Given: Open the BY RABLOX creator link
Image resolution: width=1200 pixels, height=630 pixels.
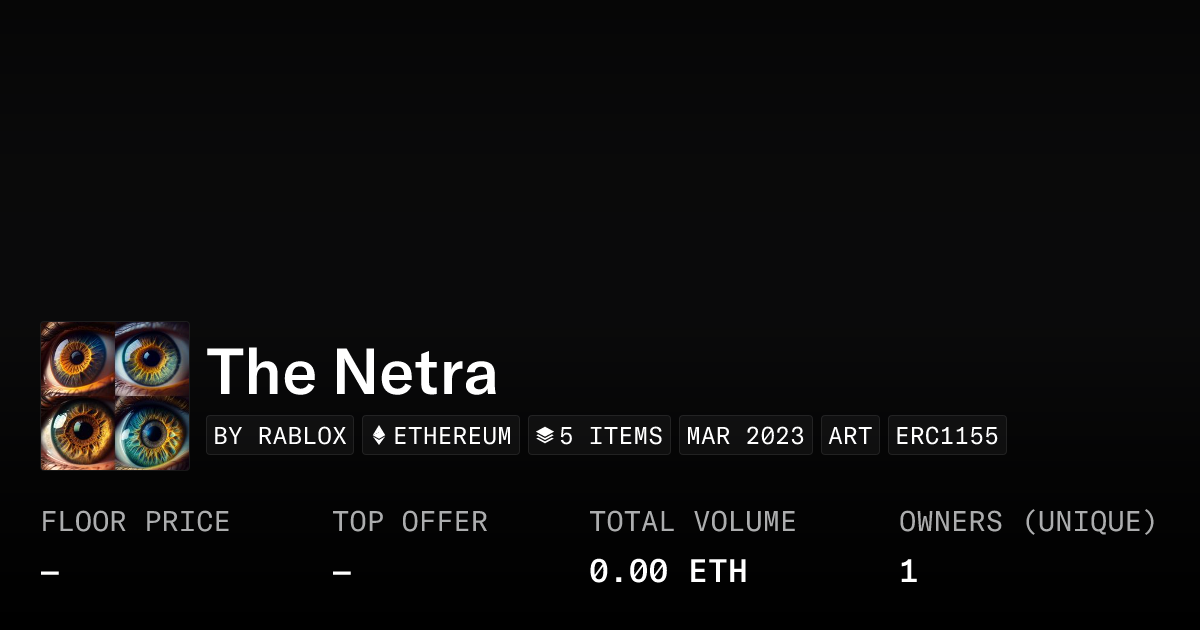Looking at the screenshot, I should 279,434.
